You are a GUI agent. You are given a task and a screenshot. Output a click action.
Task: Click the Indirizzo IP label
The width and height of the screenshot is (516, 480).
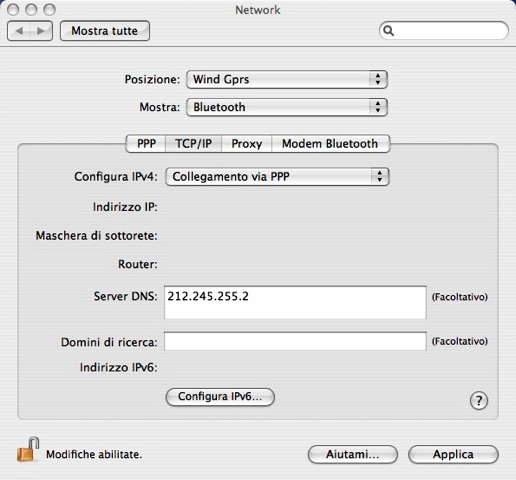click(125, 207)
